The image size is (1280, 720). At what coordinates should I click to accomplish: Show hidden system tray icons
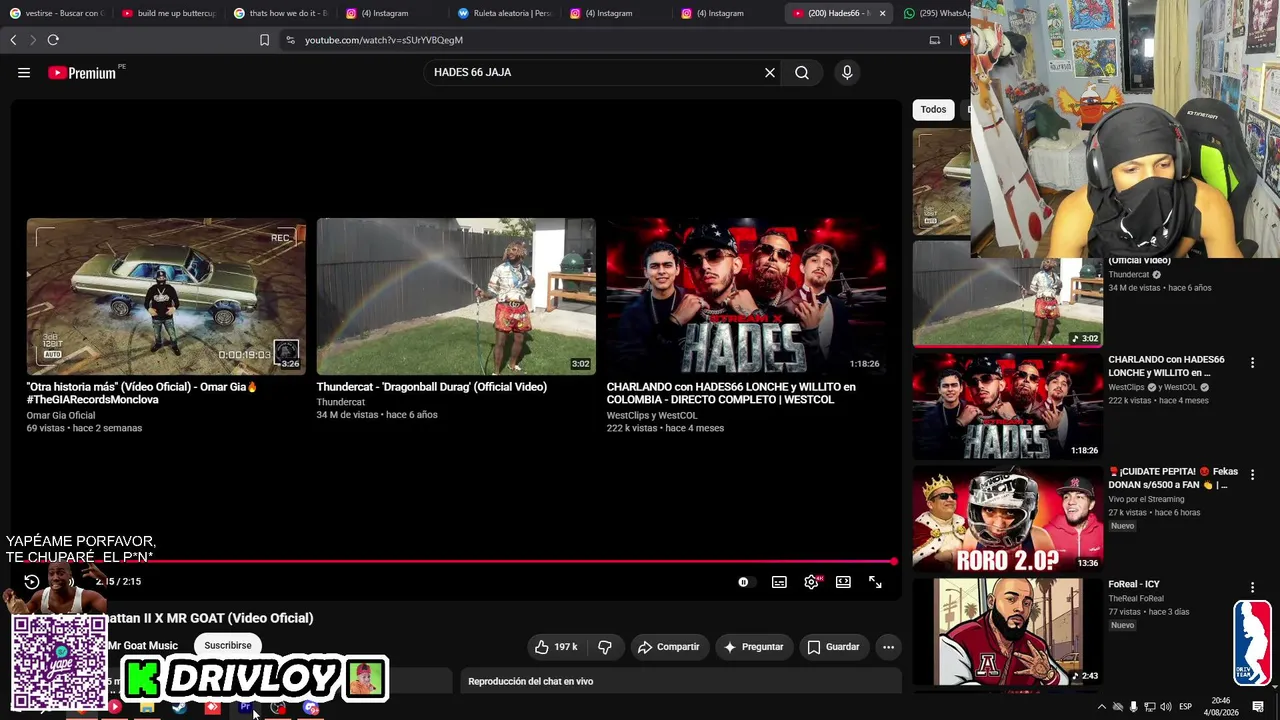(x=1102, y=707)
